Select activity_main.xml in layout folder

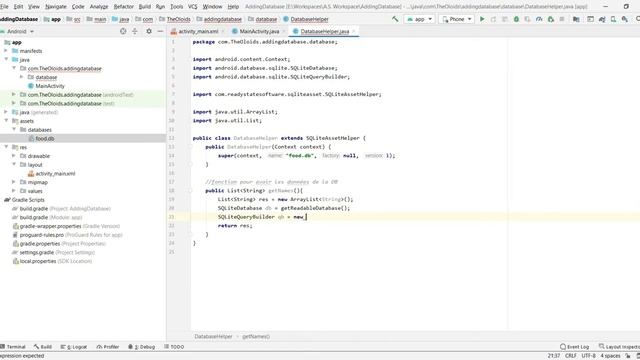point(55,173)
